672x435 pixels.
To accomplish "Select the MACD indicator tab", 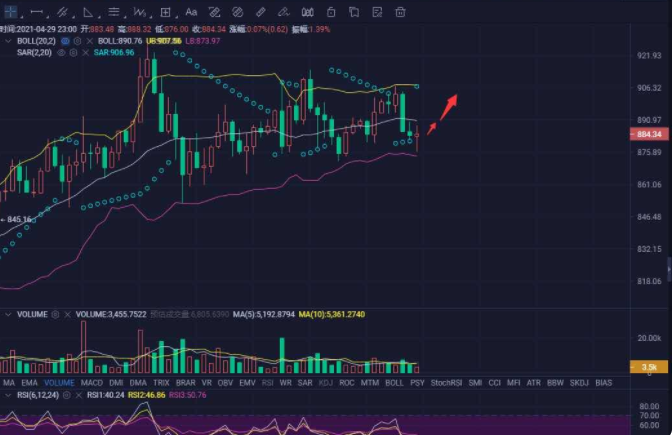I will 92,383.
